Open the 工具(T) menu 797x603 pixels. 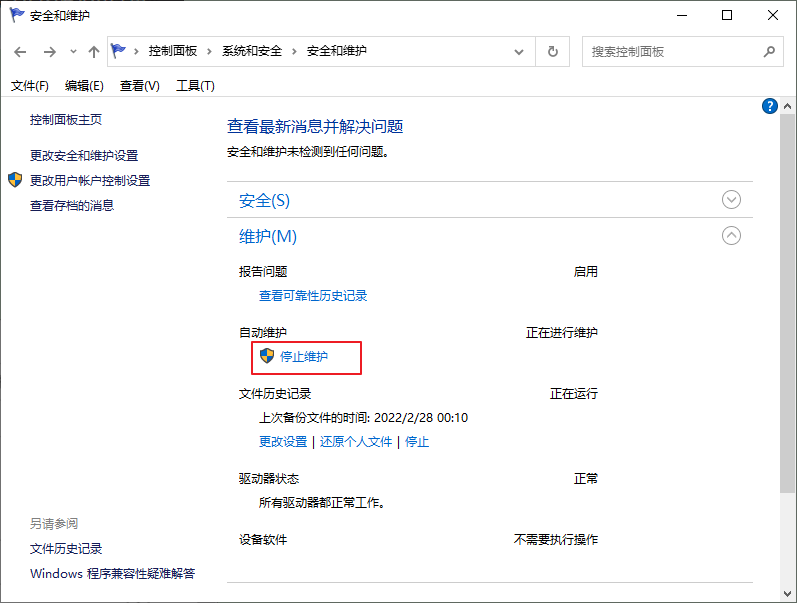click(195, 86)
